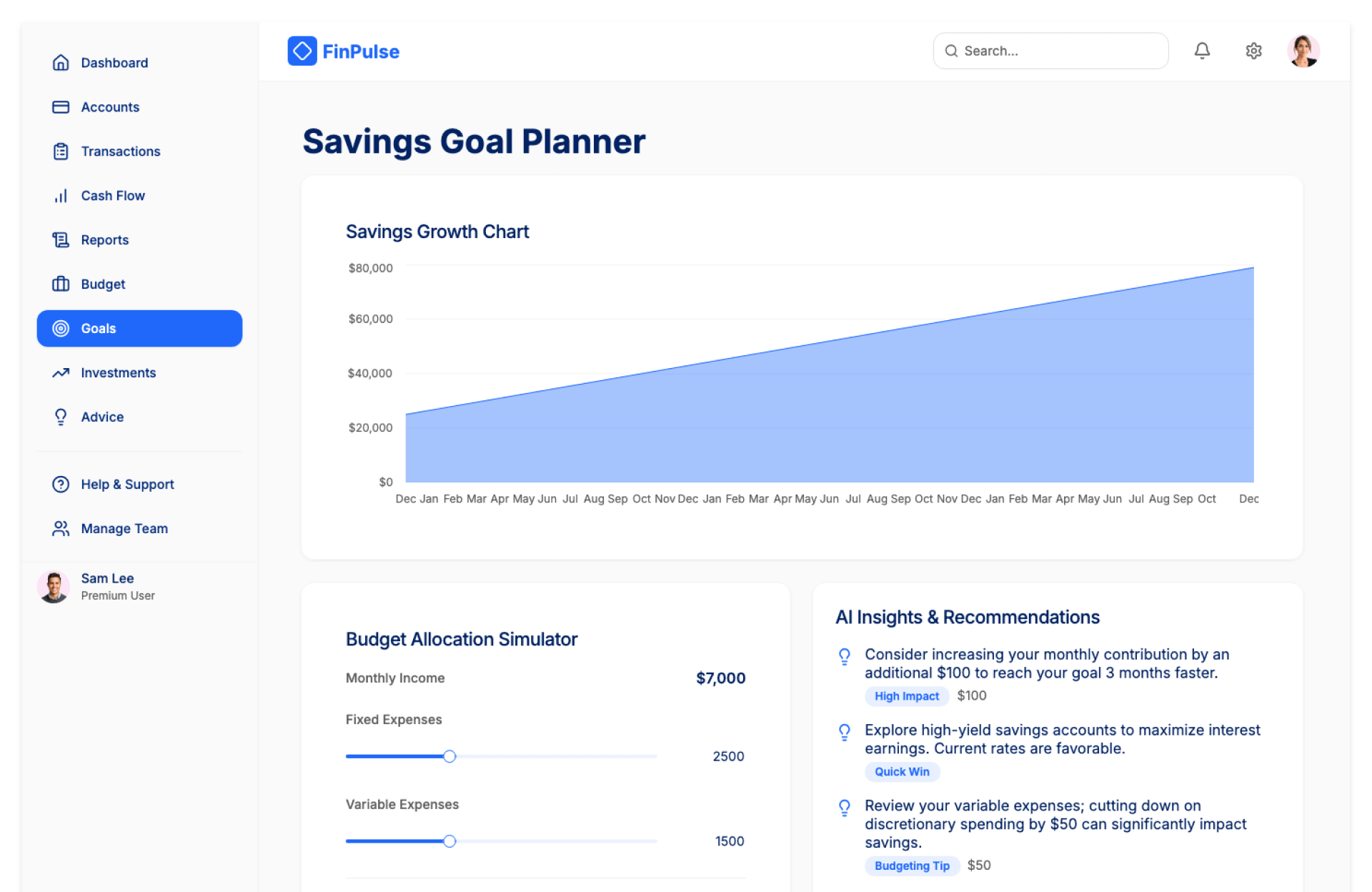The width and height of the screenshot is (1372, 892).
Task: Open settings via the gear icon
Action: point(1253,51)
